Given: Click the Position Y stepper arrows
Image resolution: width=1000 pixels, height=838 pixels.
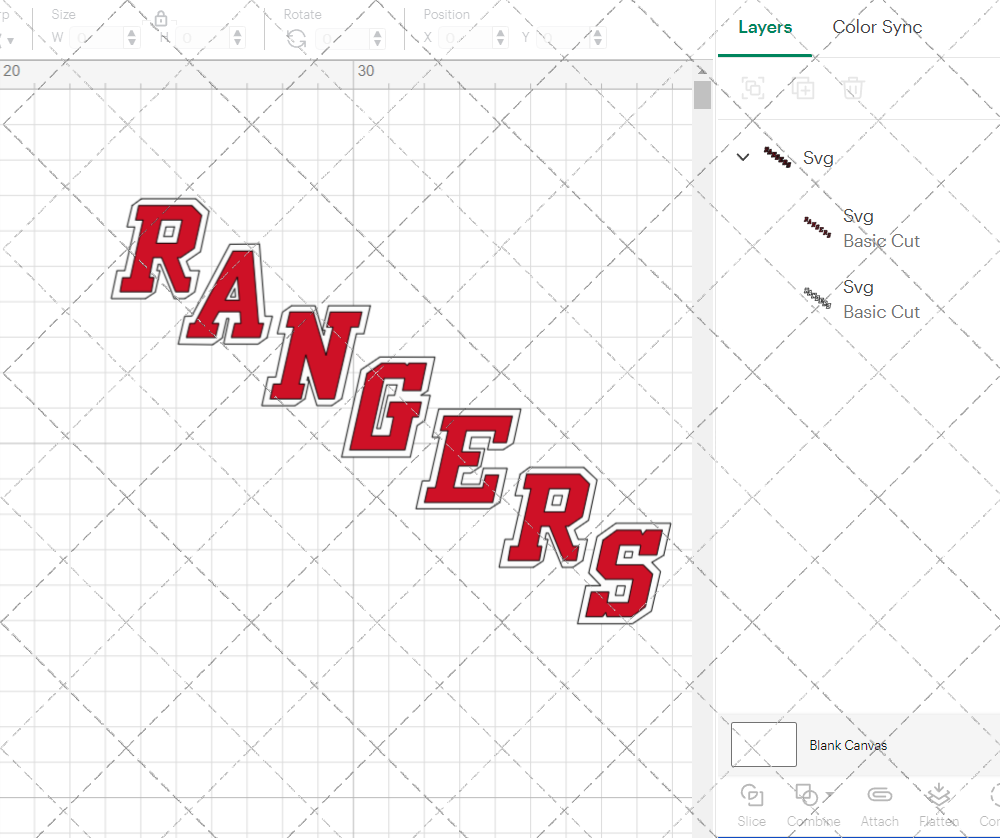Looking at the screenshot, I should click(x=598, y=38).
